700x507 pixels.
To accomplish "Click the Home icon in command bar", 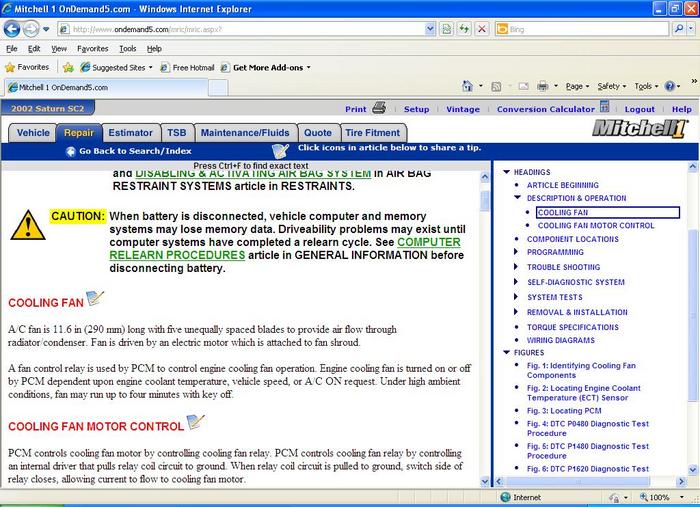I will (467, 86).
